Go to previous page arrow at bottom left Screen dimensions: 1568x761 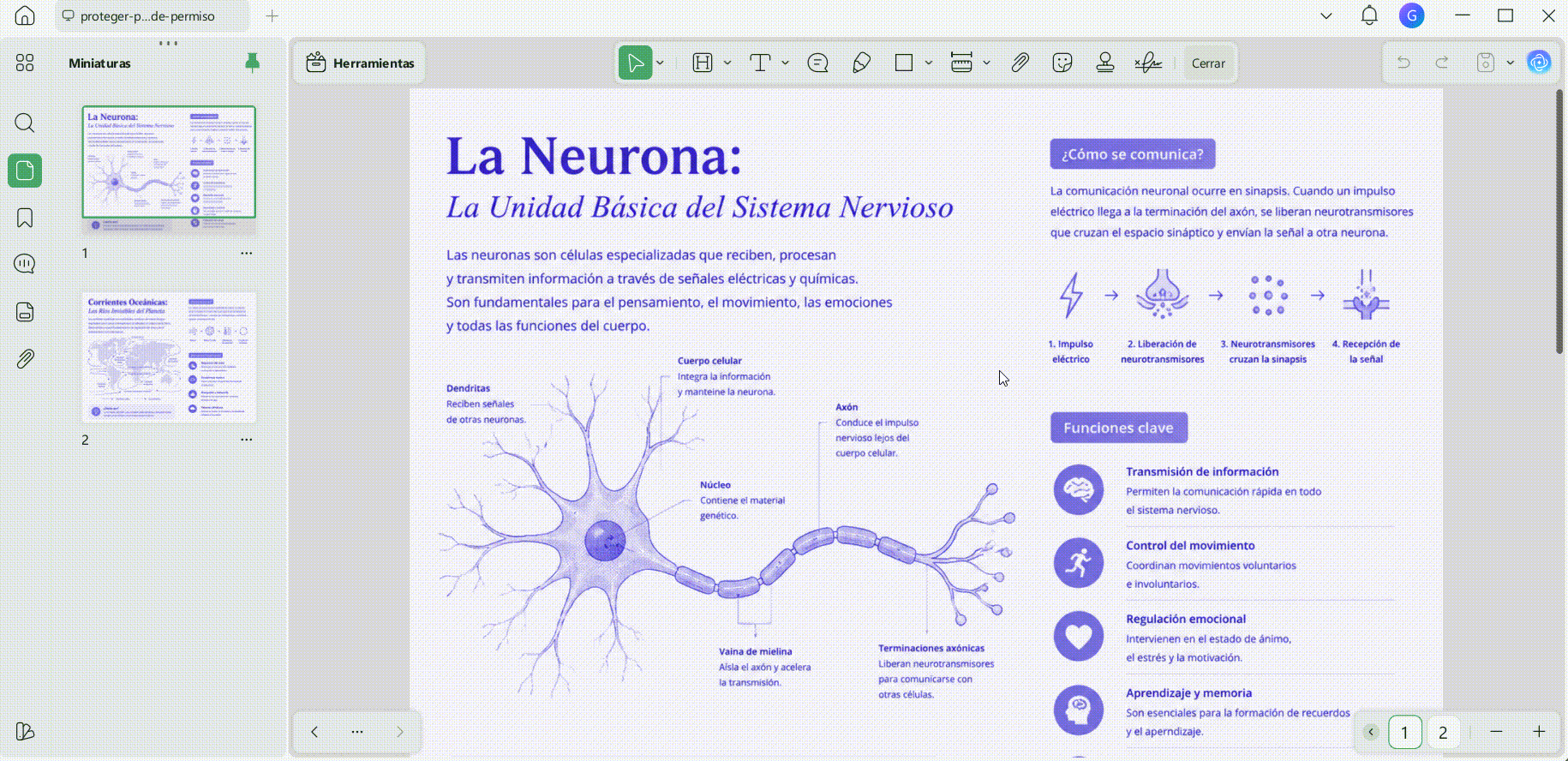314,732
